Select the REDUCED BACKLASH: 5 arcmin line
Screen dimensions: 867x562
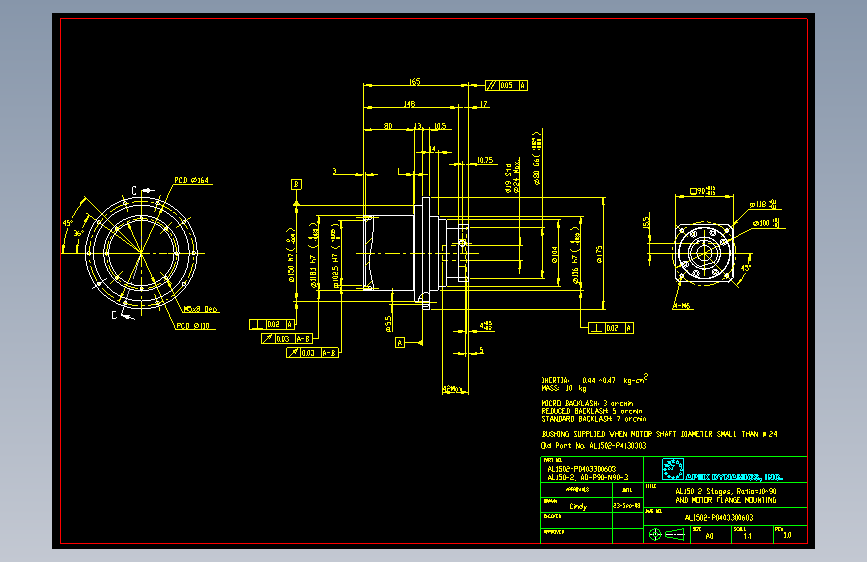592,411
